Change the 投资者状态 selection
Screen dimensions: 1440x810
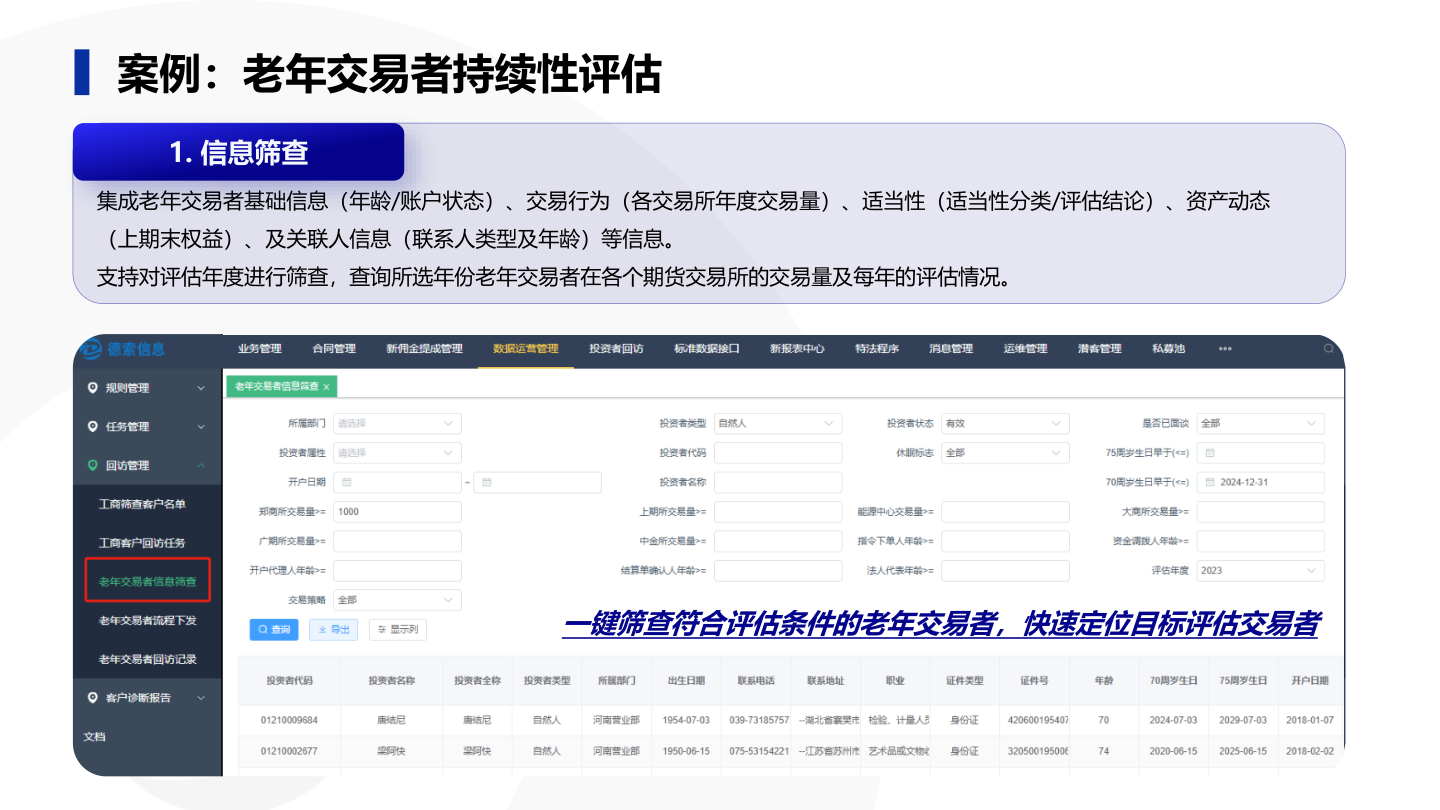[x=1005, y=424]
